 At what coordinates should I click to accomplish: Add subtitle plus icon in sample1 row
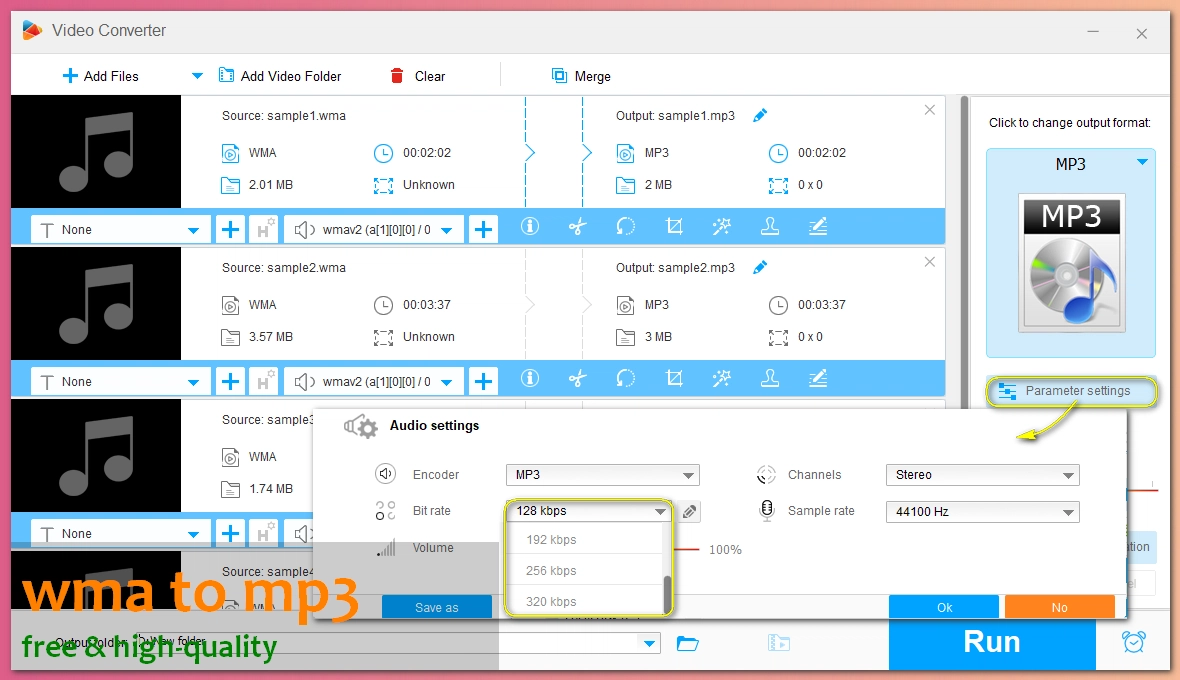click(x=230, y=229)
